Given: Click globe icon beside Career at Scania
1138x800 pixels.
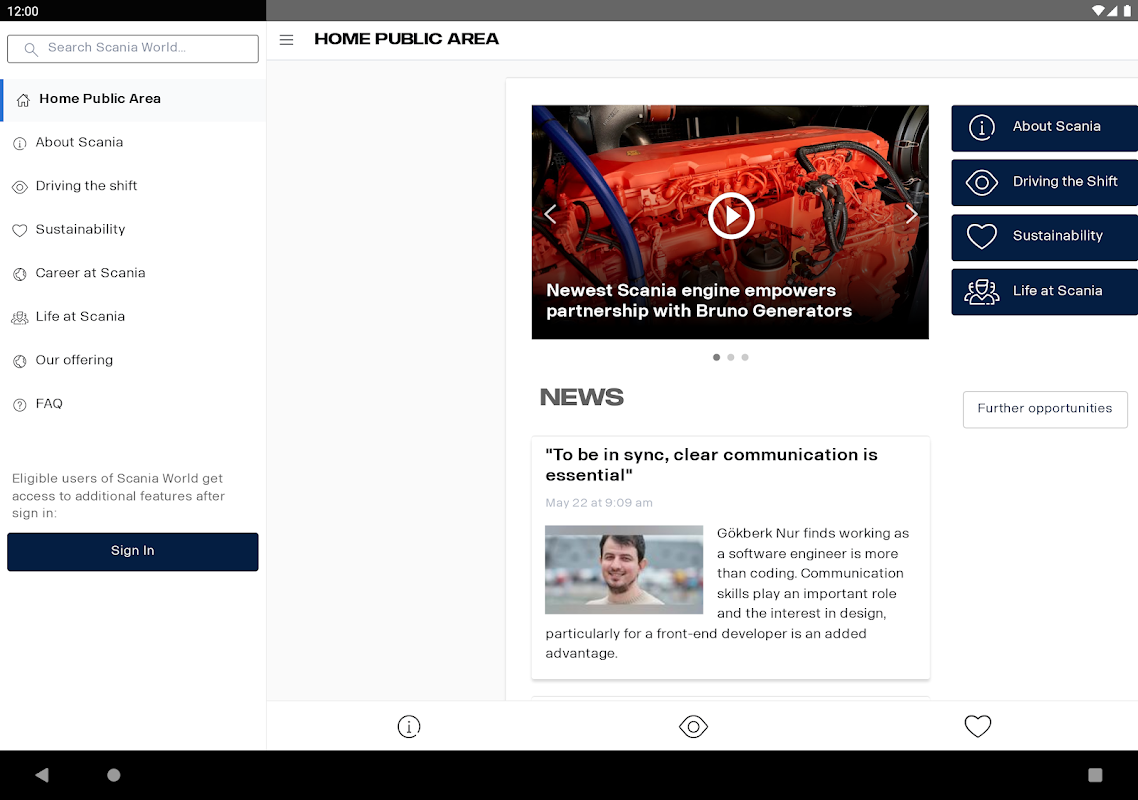Looking at the screenshot, I should click(x=20, y=274).
